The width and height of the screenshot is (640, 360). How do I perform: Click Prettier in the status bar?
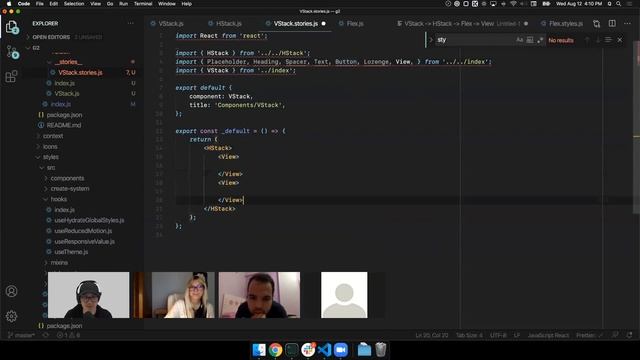589,335
